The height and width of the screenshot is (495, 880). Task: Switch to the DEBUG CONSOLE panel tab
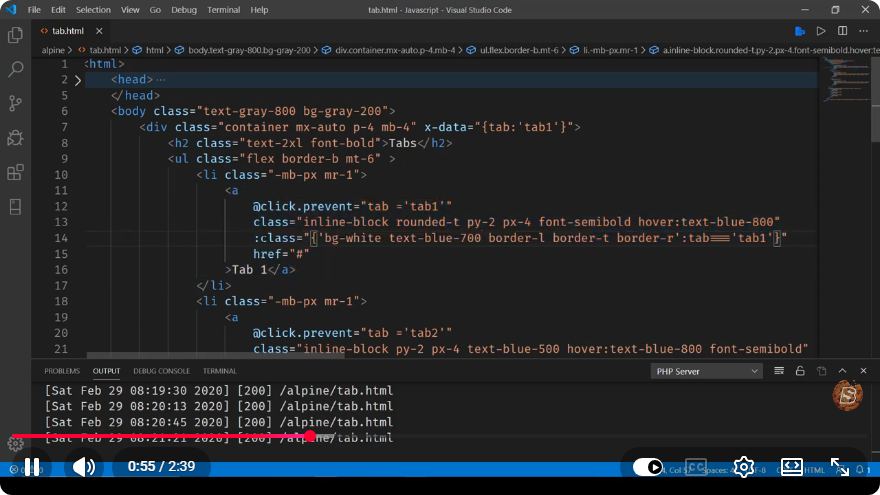click(162, 371)
